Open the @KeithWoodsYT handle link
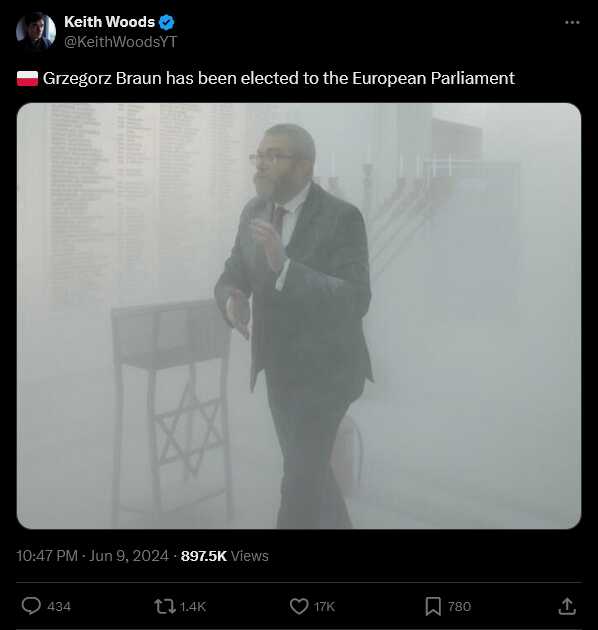Image resolution: width=598 pixels, height=630 pixels. pyautogui.click(x=121, y=42)
